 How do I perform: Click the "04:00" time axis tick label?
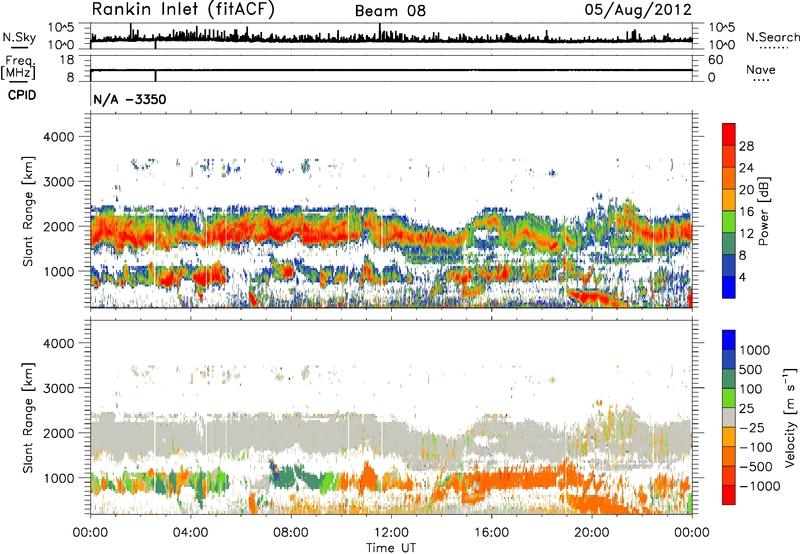click(x=190, y=533)
